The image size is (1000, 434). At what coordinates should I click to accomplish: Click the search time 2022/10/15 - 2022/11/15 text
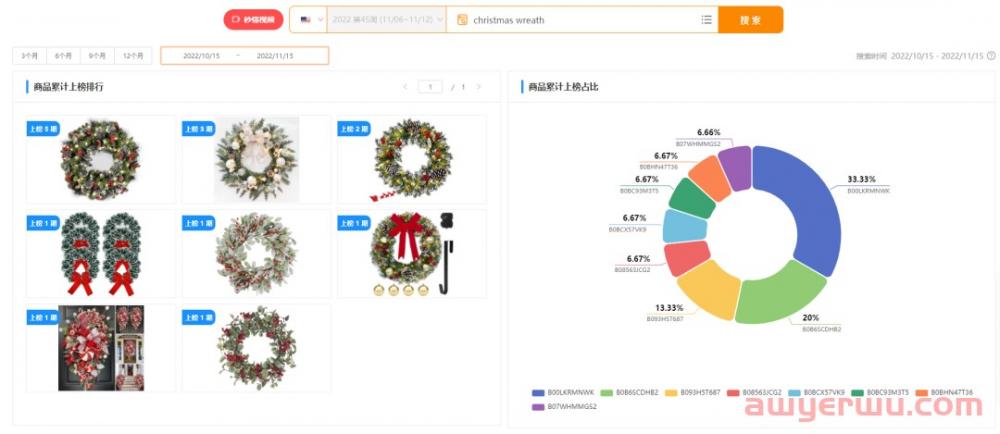click(920, 56)
